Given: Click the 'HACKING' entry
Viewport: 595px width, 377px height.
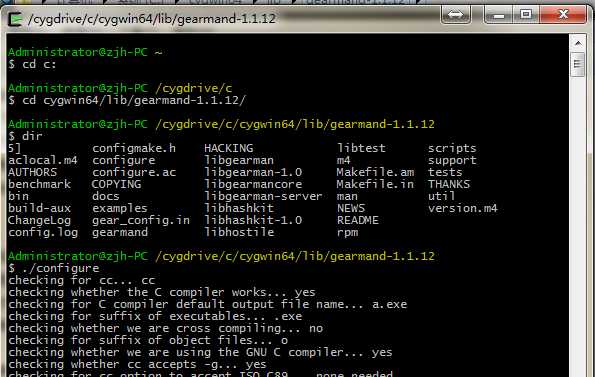Looking at the screenshot, I should click(x=228, y=148).
